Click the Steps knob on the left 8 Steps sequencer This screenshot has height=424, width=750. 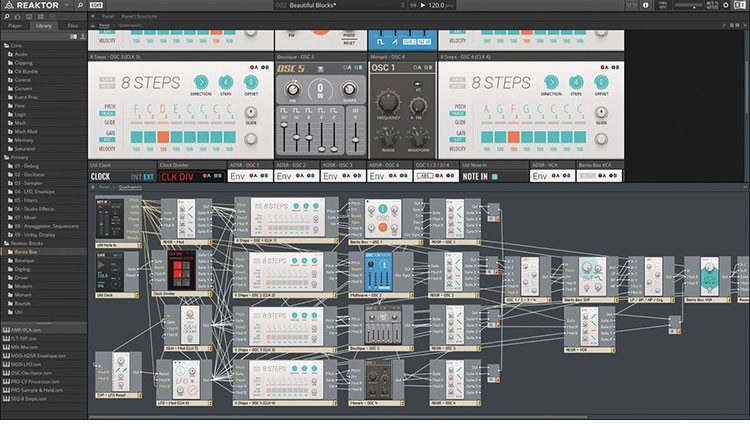226,82
